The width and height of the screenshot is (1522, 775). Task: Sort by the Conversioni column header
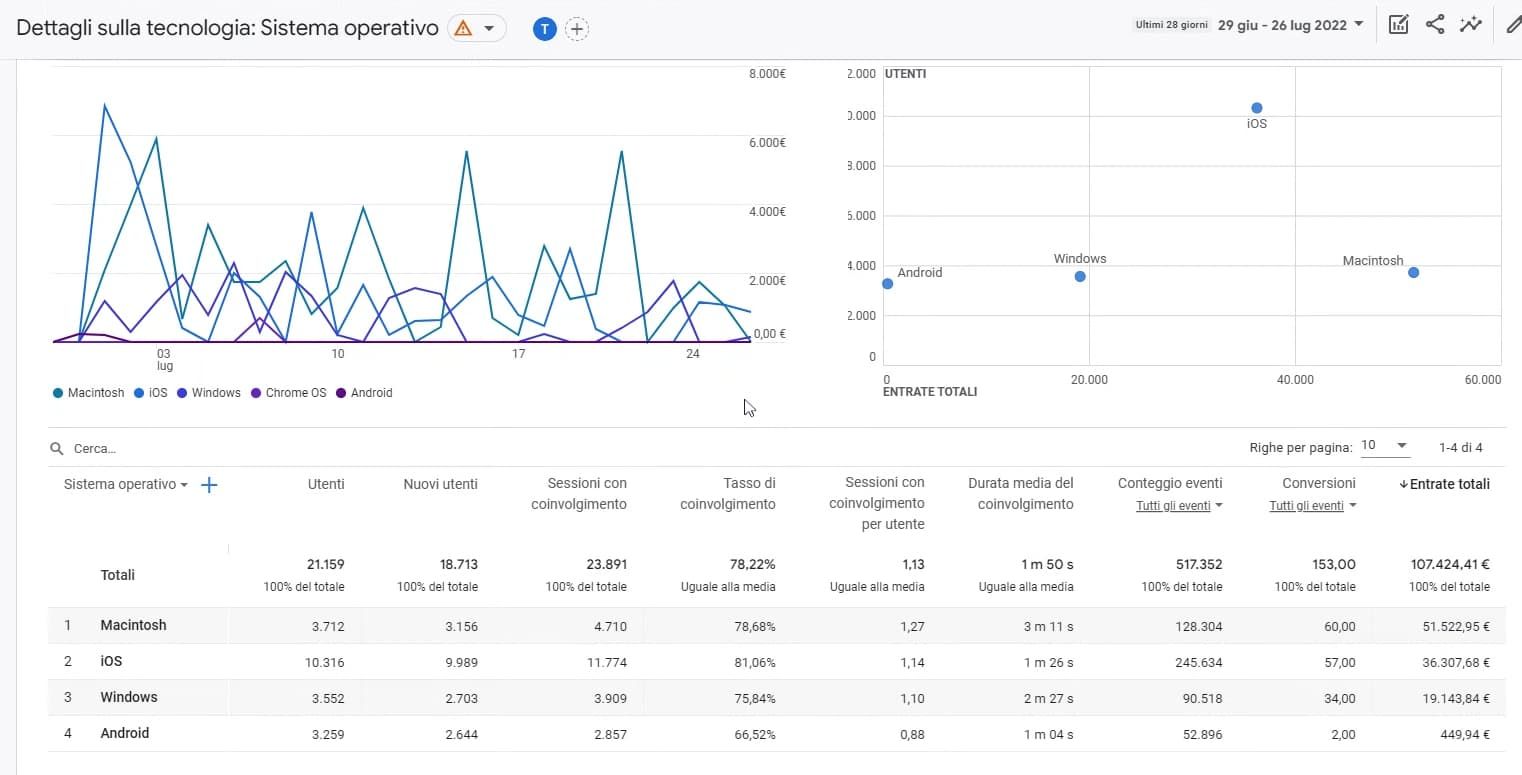pos(1319,483)
